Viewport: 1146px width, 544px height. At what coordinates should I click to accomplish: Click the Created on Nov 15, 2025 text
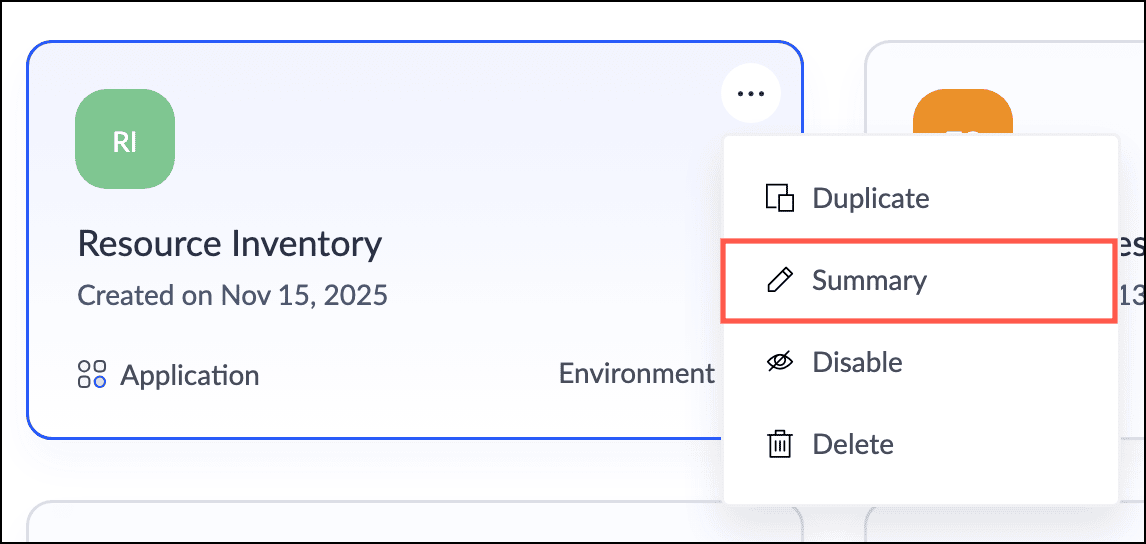[x=233, y=295]
